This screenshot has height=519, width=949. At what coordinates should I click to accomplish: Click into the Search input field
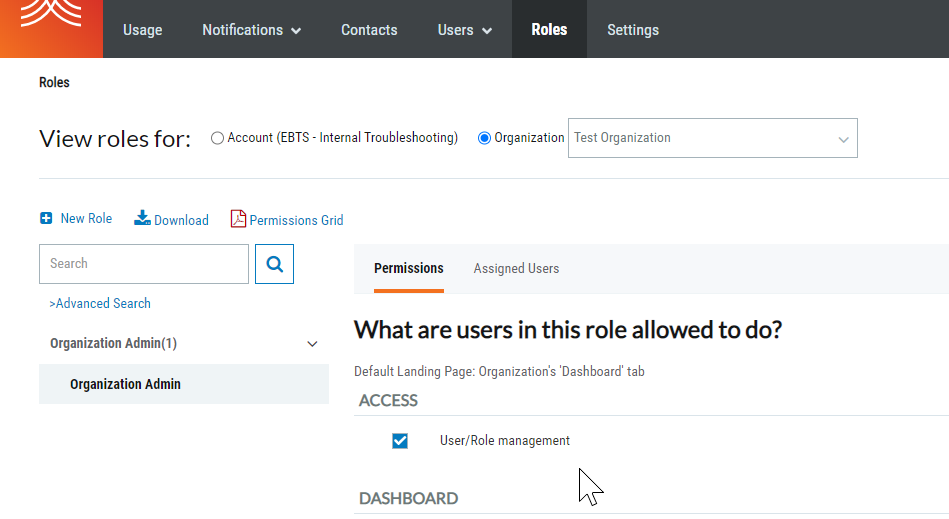[144, 264]
